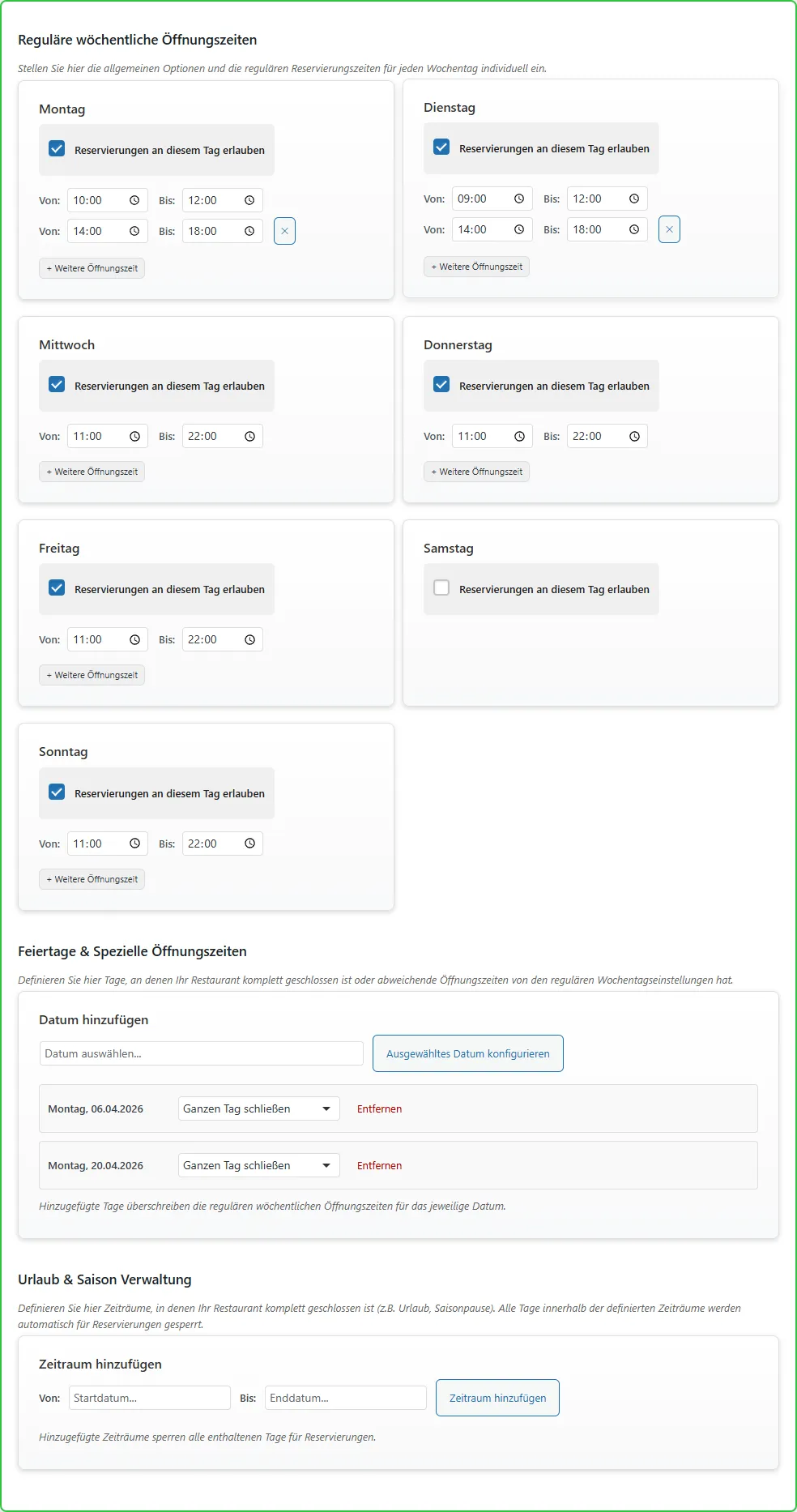
Task: Open time picker for Mittwoch 22:00 end
Action: click(x=249, y=436)
